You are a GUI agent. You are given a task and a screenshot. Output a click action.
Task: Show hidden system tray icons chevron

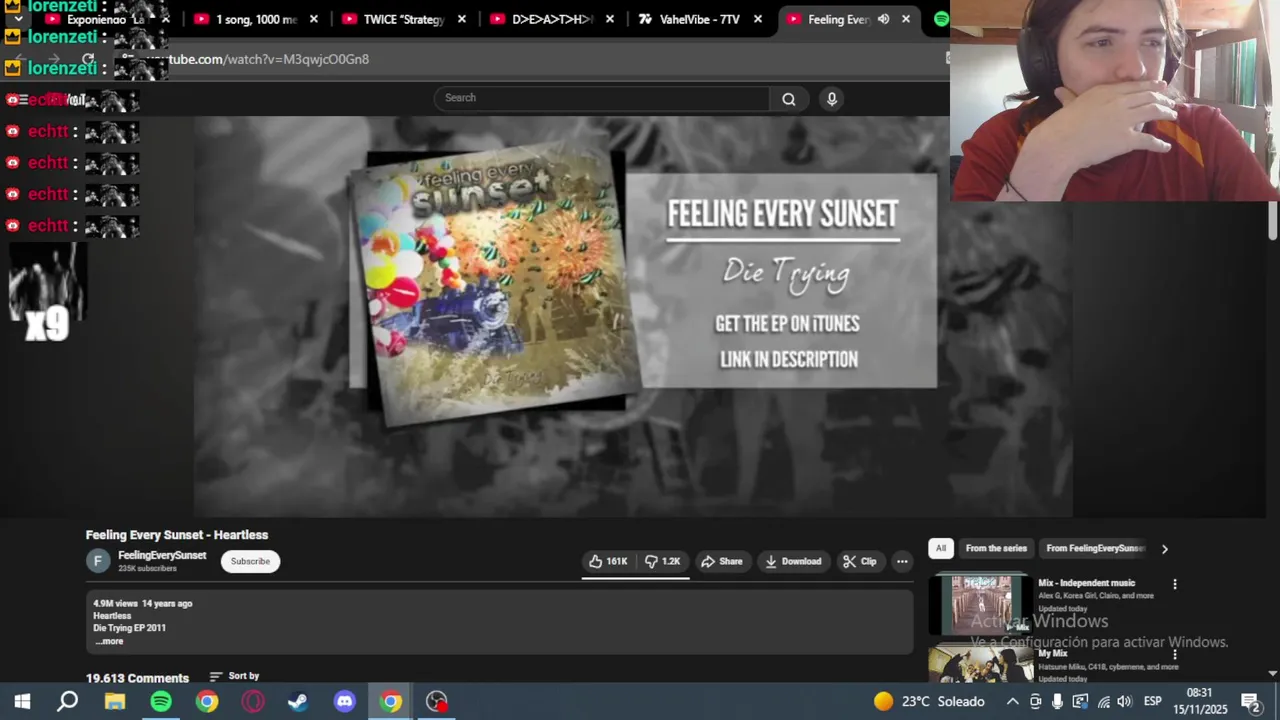1012,702
